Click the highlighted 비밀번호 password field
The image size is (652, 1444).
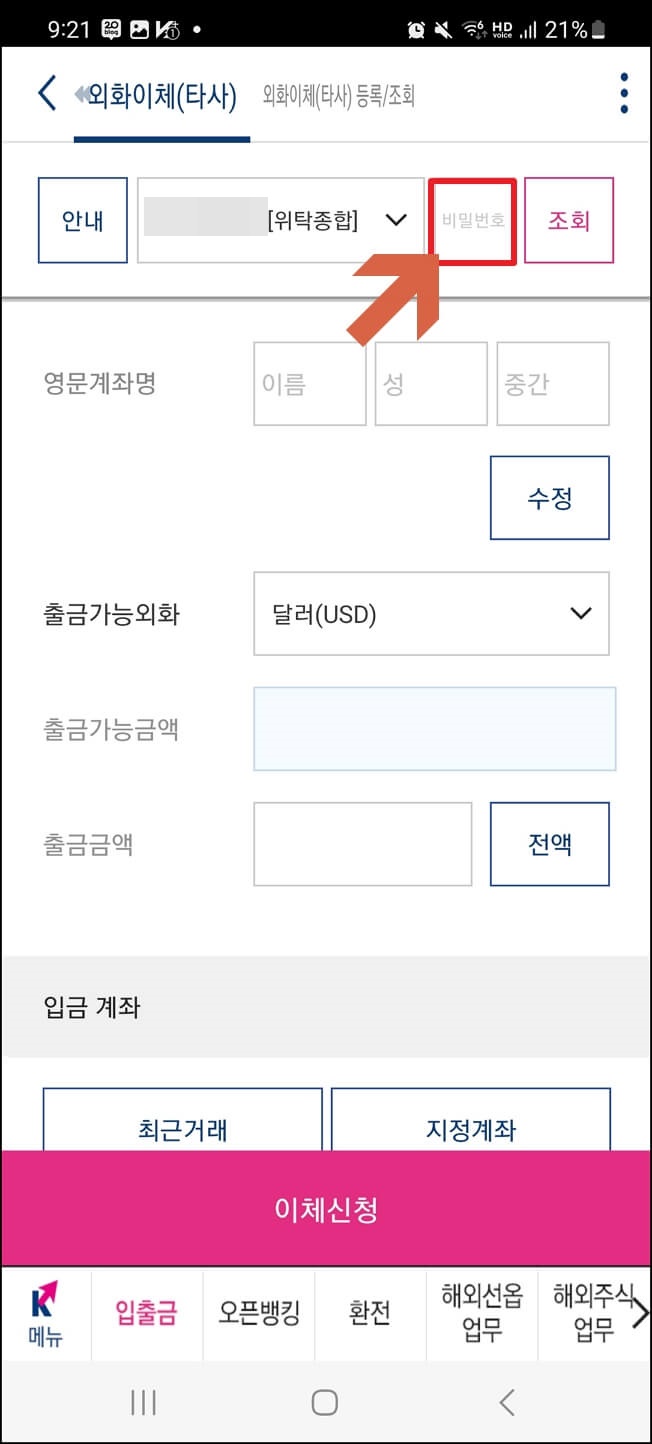click(471, 219)
